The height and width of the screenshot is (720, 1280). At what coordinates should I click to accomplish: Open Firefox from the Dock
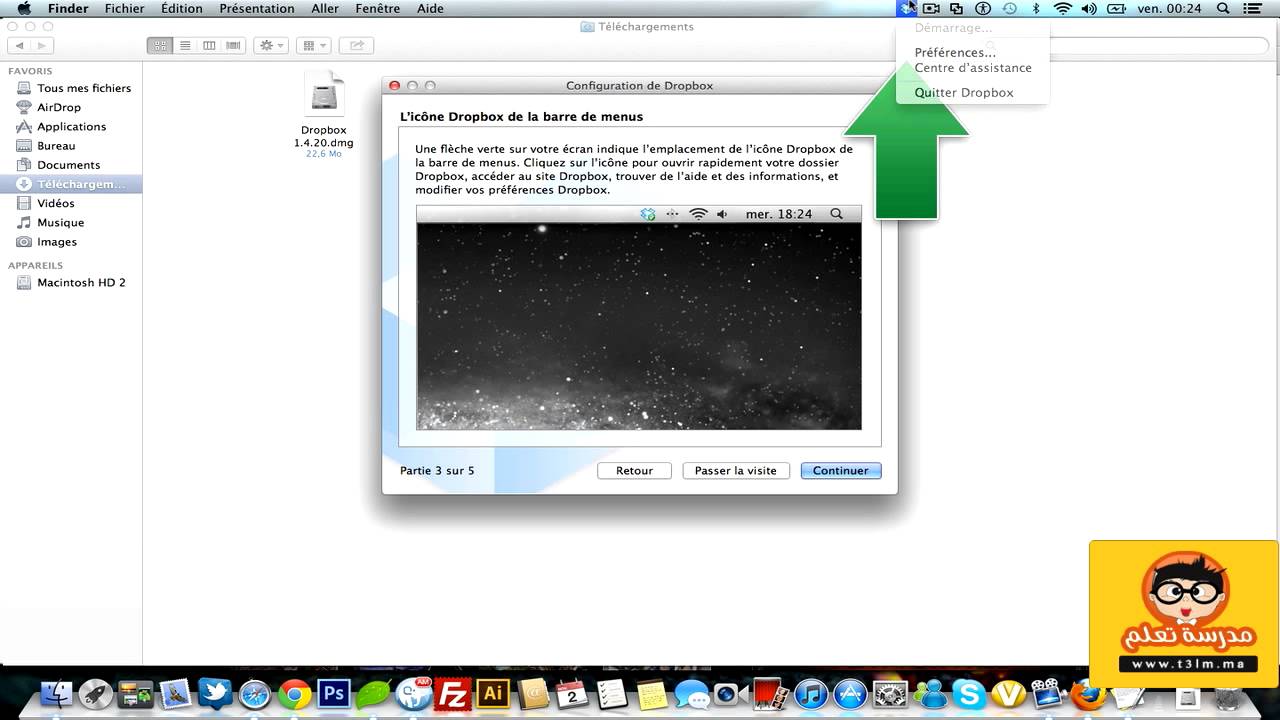(x=1087, y=693)
